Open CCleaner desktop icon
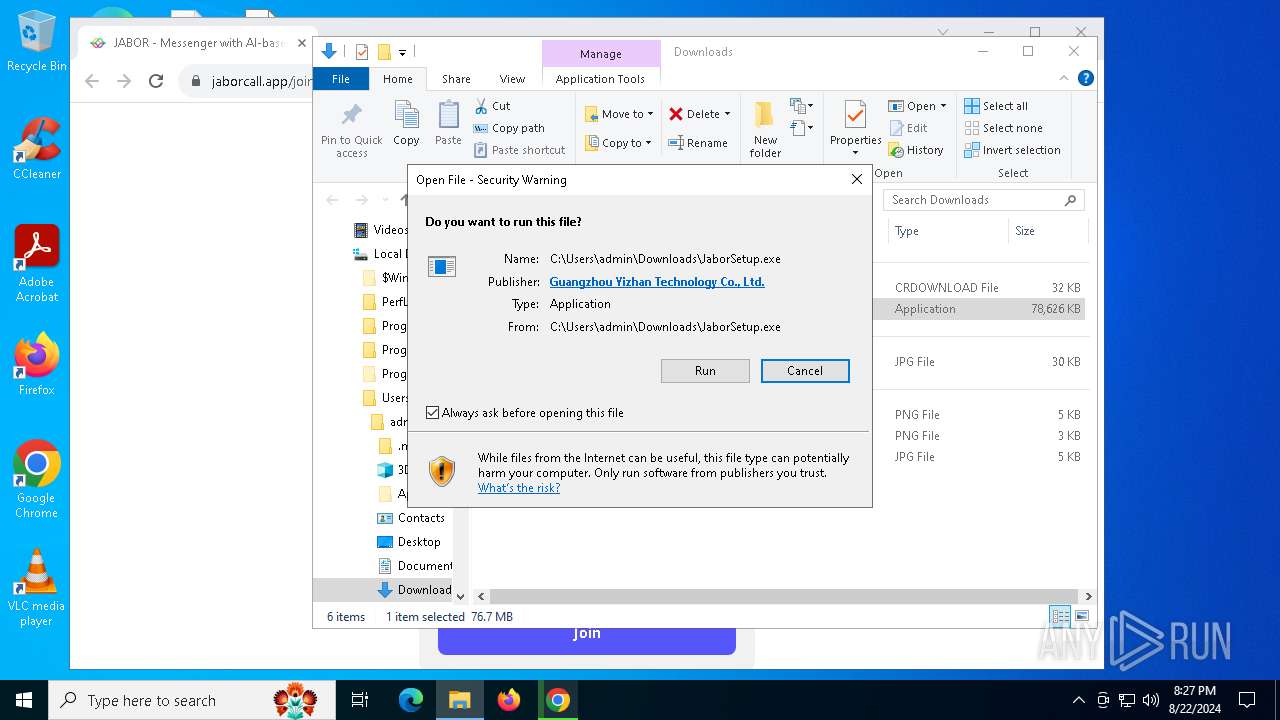 (x=36, y=148)
